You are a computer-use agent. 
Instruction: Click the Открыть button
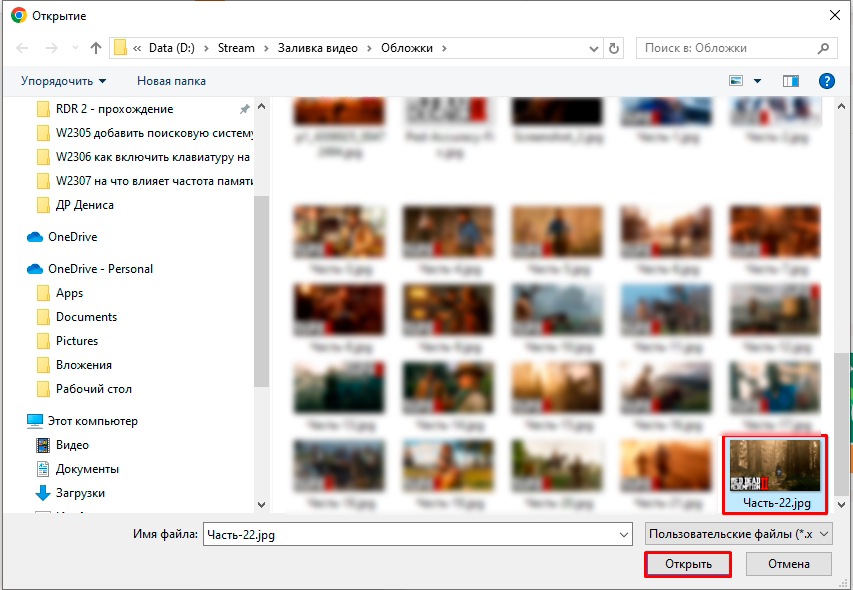[x=688, y=564]
